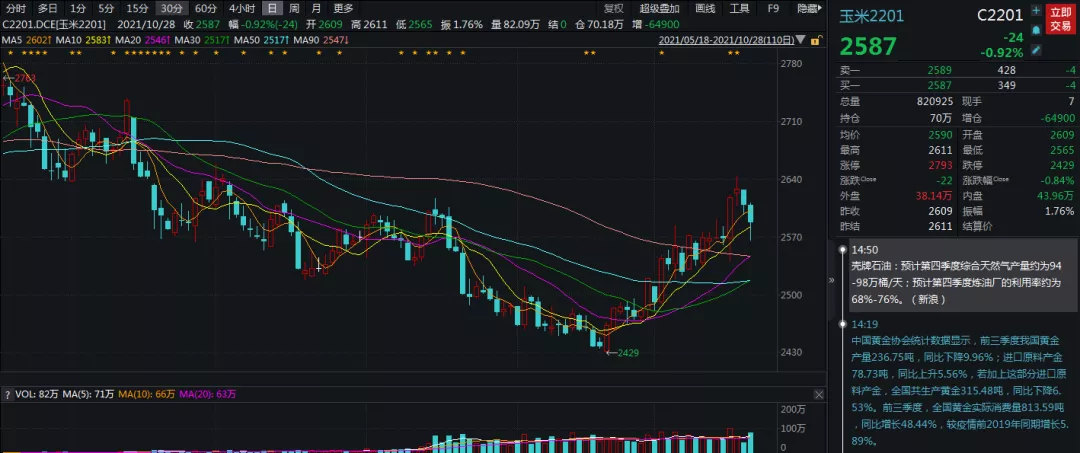This screenshot has height=453, width=1080.
Task: Click the MA30 indicator label
Action: (x=202, y=41)
